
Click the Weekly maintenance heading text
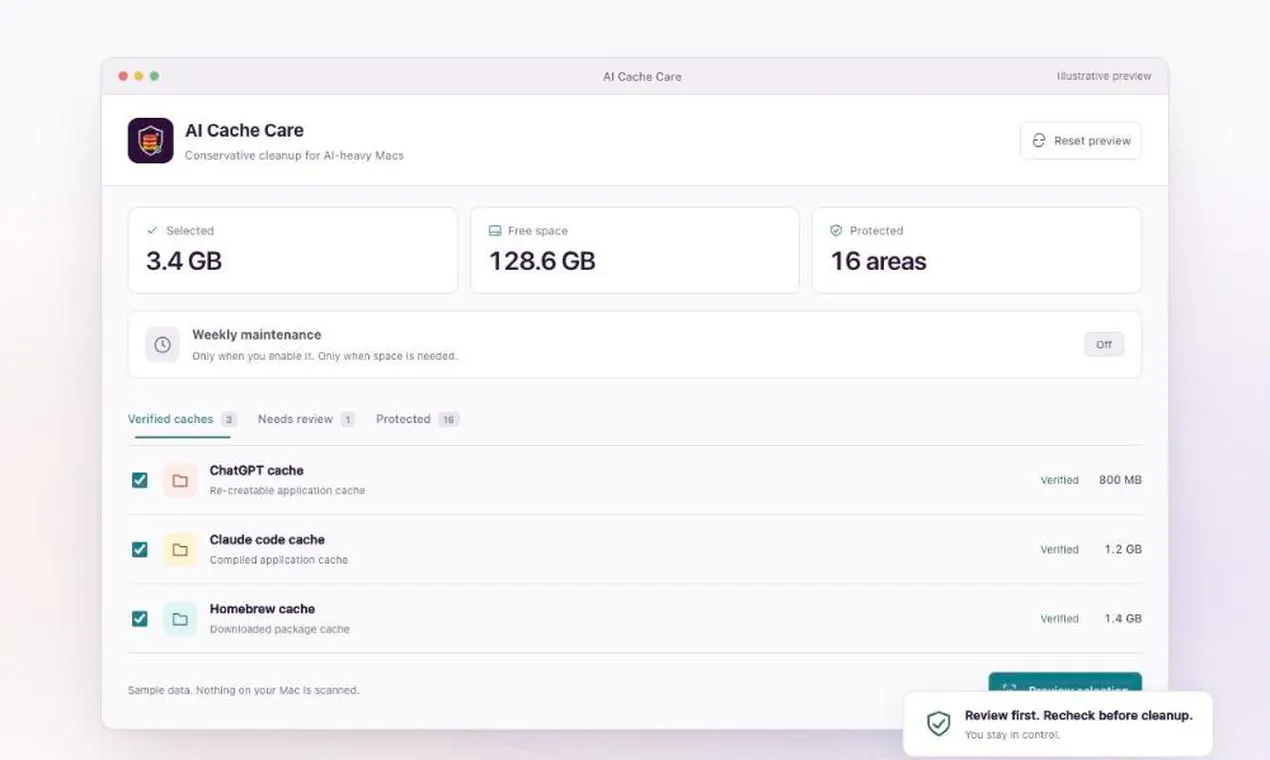click(x=257, y=335)
